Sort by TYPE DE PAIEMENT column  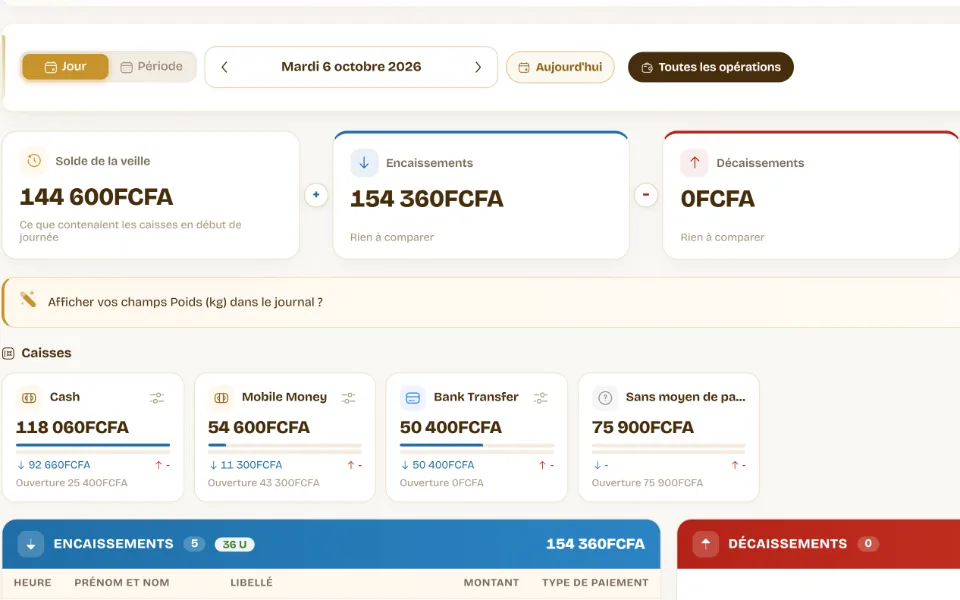(x=595, y=583)
